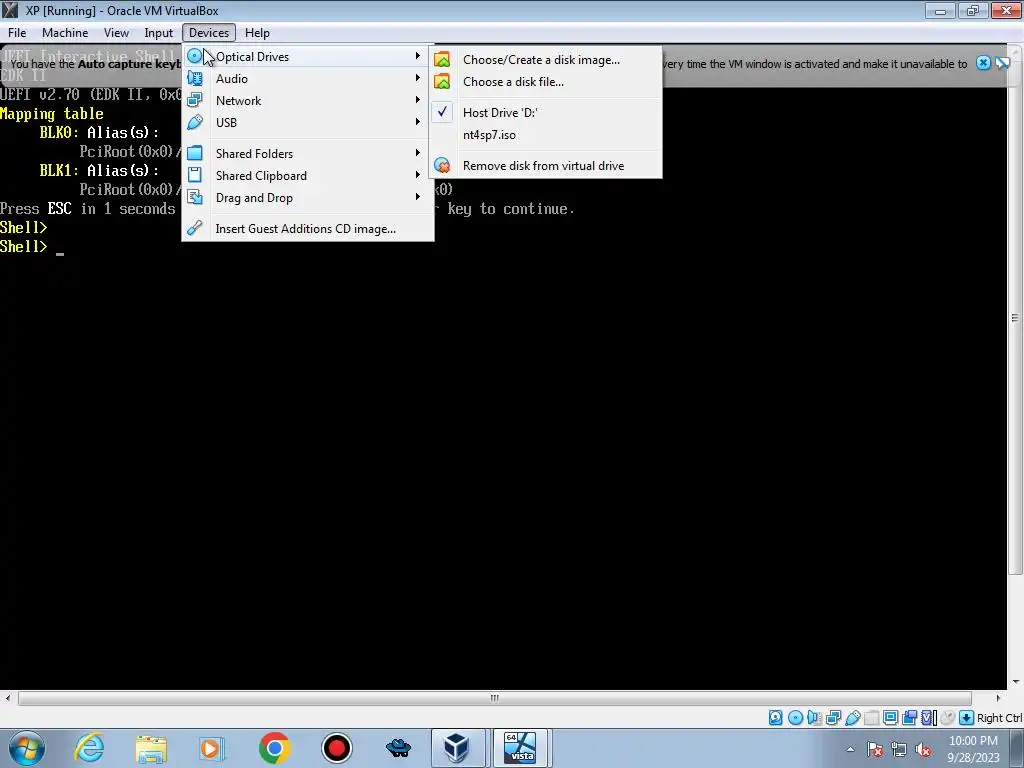
Task: Open Windows Media Player from the taskbar
Action: [x=212, y=748]
